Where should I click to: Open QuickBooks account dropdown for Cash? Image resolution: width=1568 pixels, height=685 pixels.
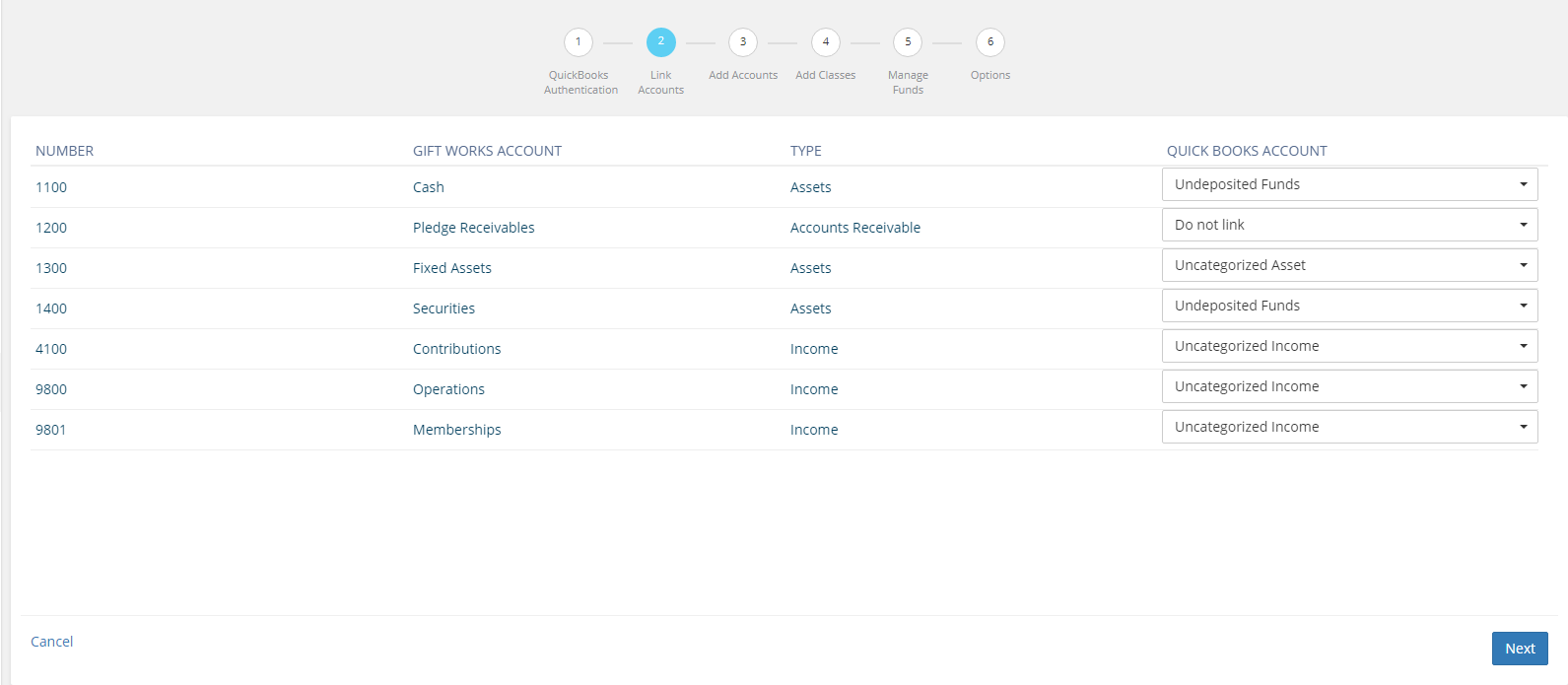pyautogui.click(x=1350, y=184)
